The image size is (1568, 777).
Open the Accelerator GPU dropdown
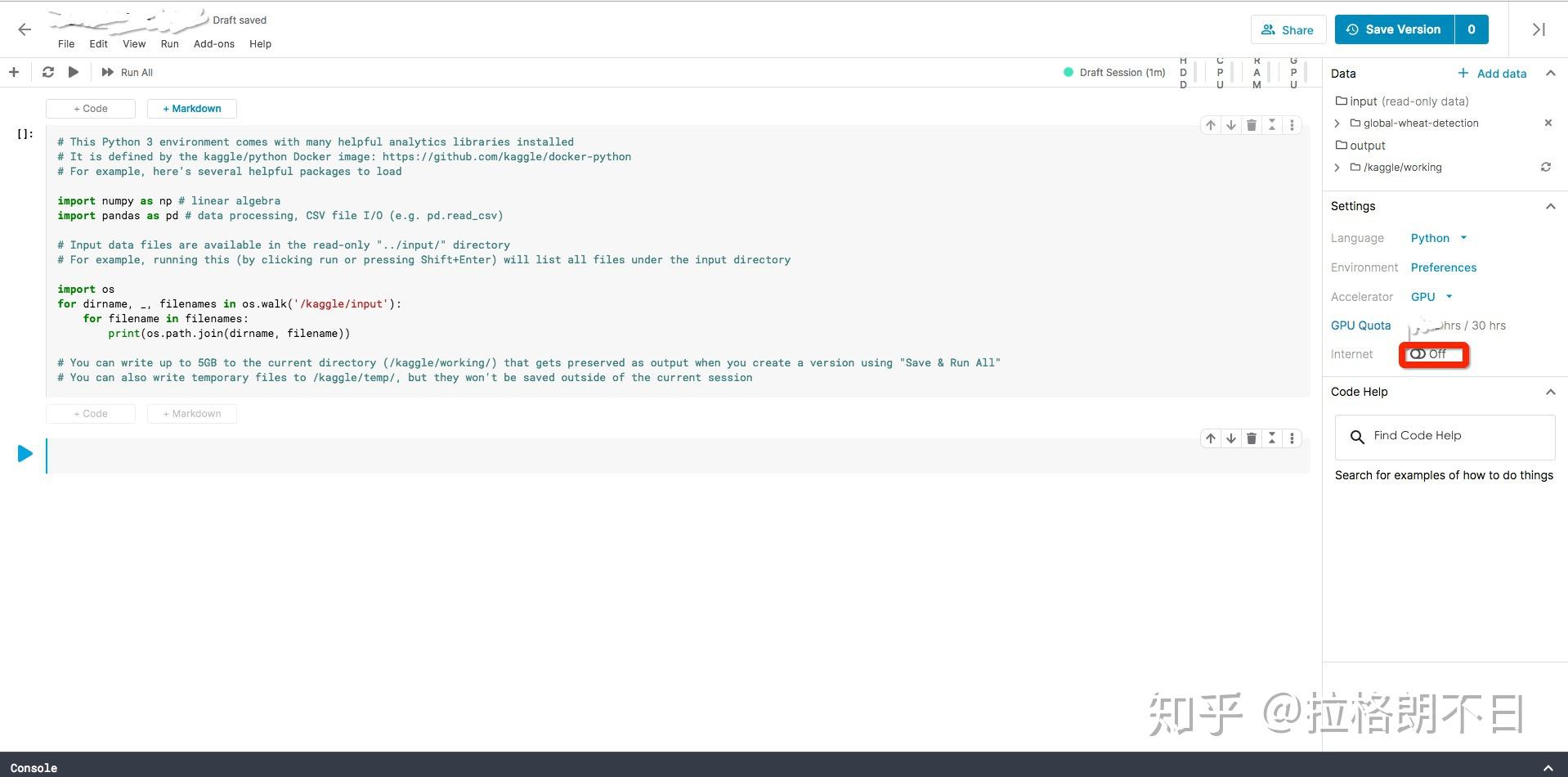pos(1431,297)
